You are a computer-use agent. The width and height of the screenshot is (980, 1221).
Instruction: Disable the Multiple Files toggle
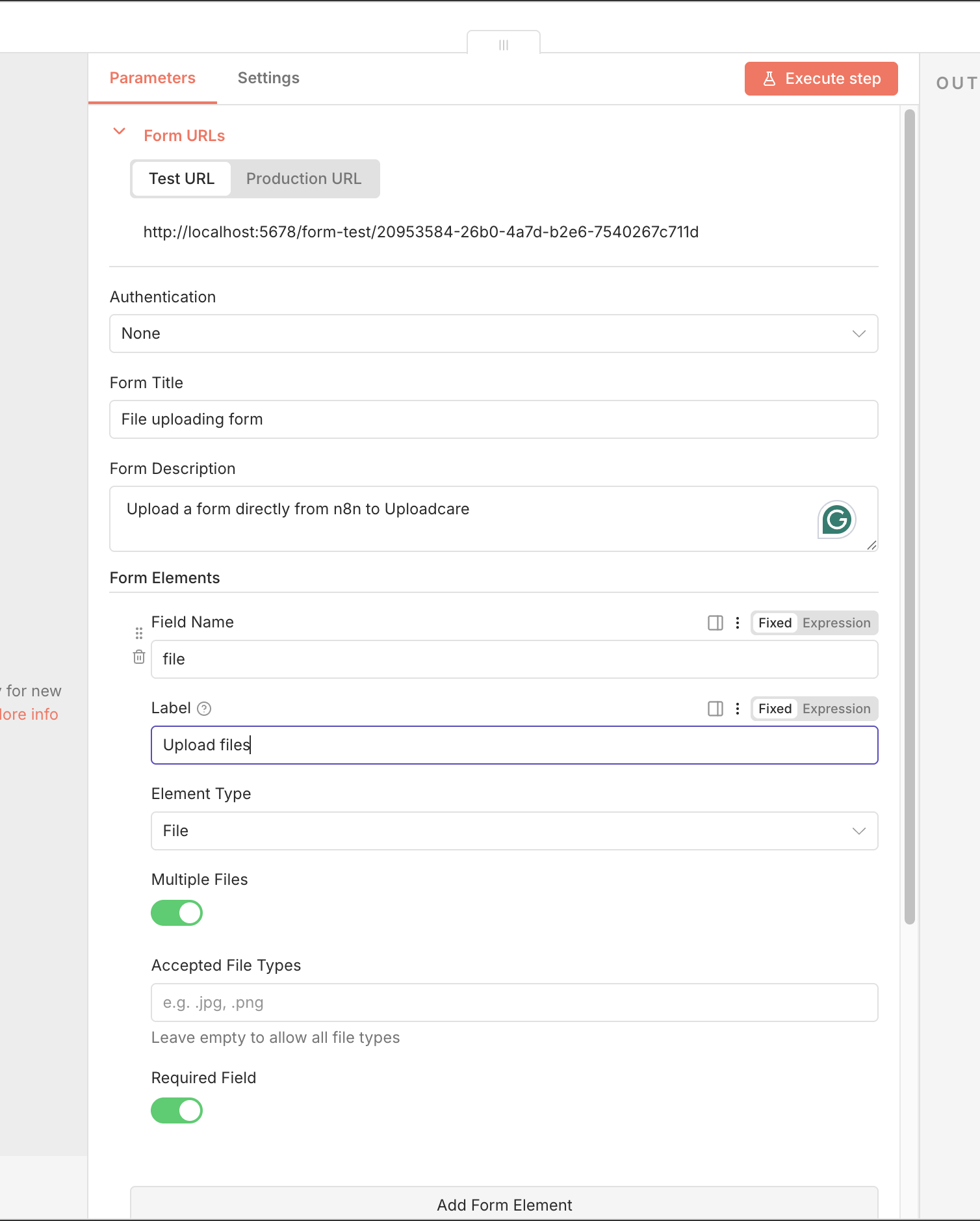click(177, 913)
